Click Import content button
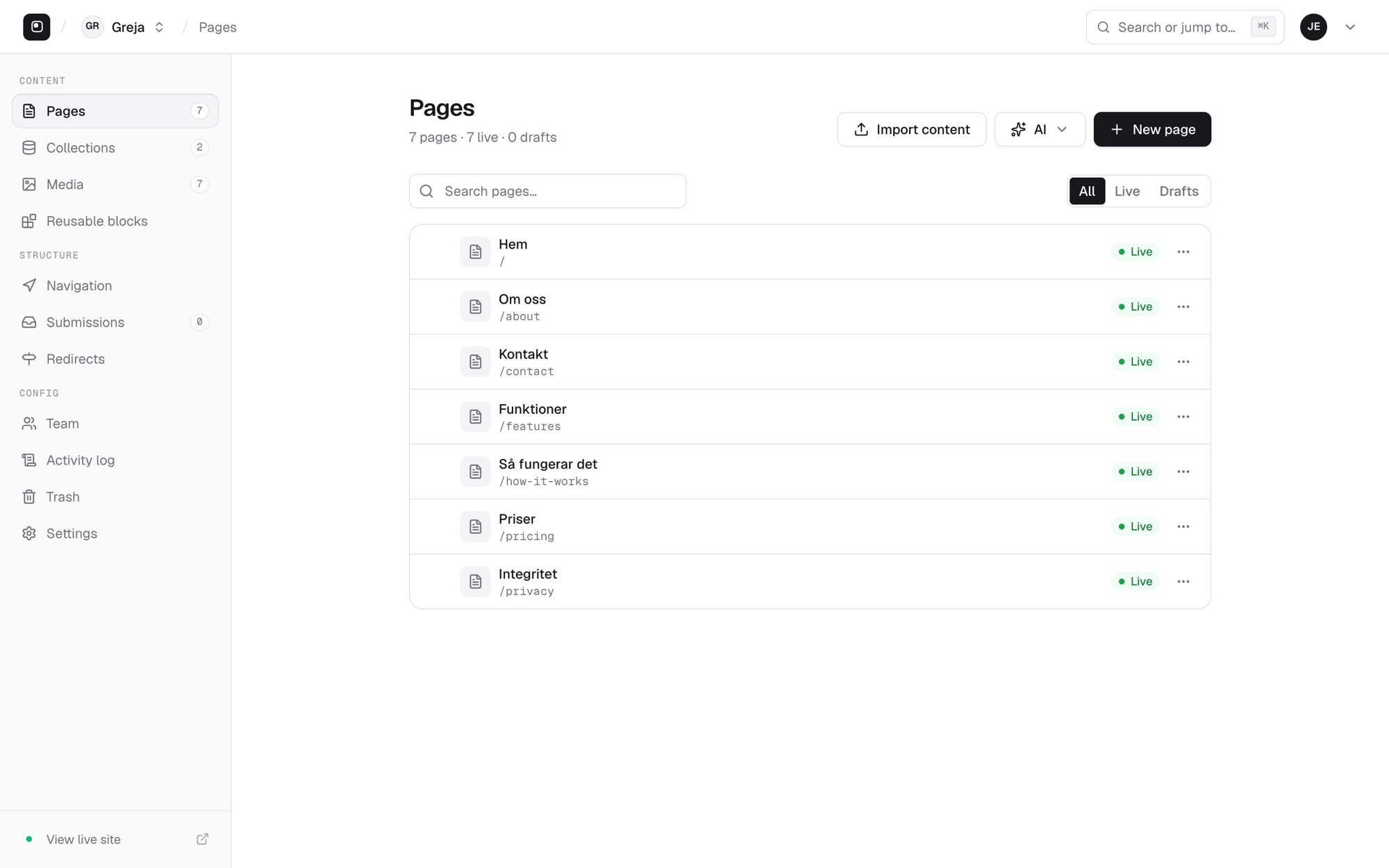 (x=911, y=129)
